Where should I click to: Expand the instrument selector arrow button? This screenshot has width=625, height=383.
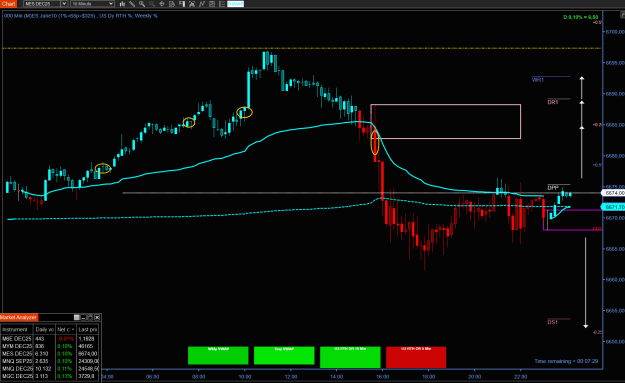[x=64, y=4]
